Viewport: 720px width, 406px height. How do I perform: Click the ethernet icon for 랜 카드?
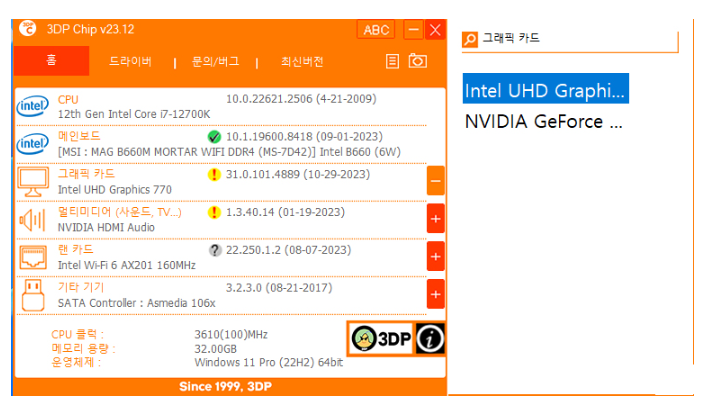pos(33,257)
